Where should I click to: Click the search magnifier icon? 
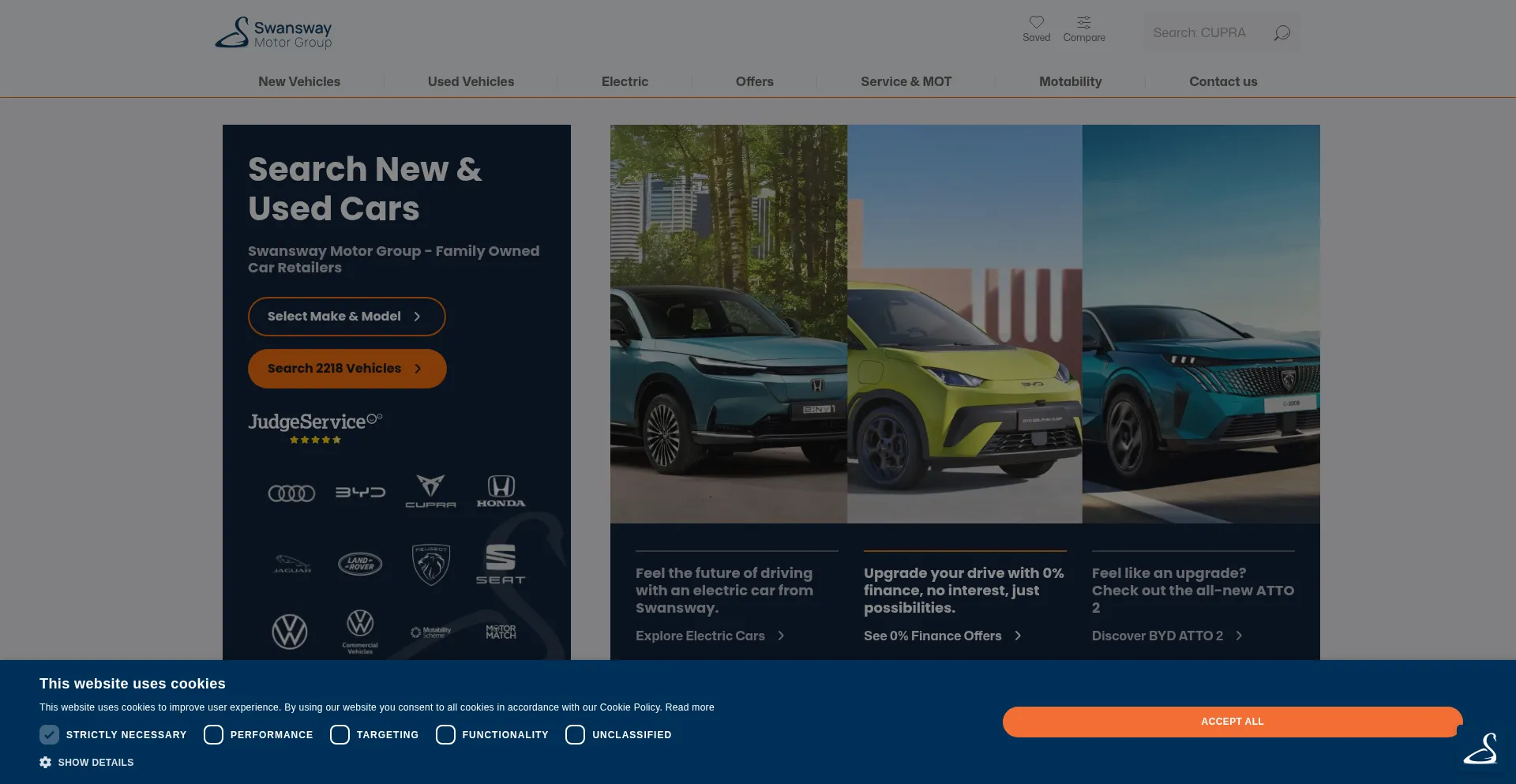pyautogui.click(x=1281, y=33)
